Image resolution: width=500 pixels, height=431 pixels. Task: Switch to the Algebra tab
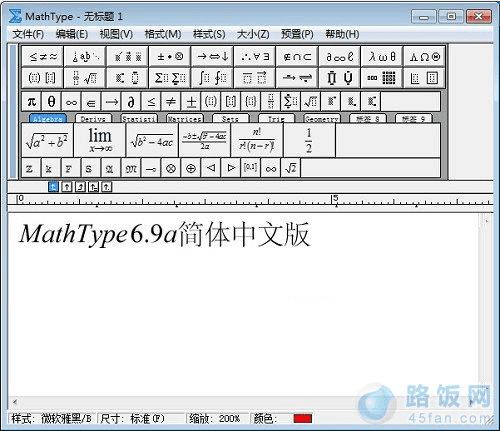(48, 118)
